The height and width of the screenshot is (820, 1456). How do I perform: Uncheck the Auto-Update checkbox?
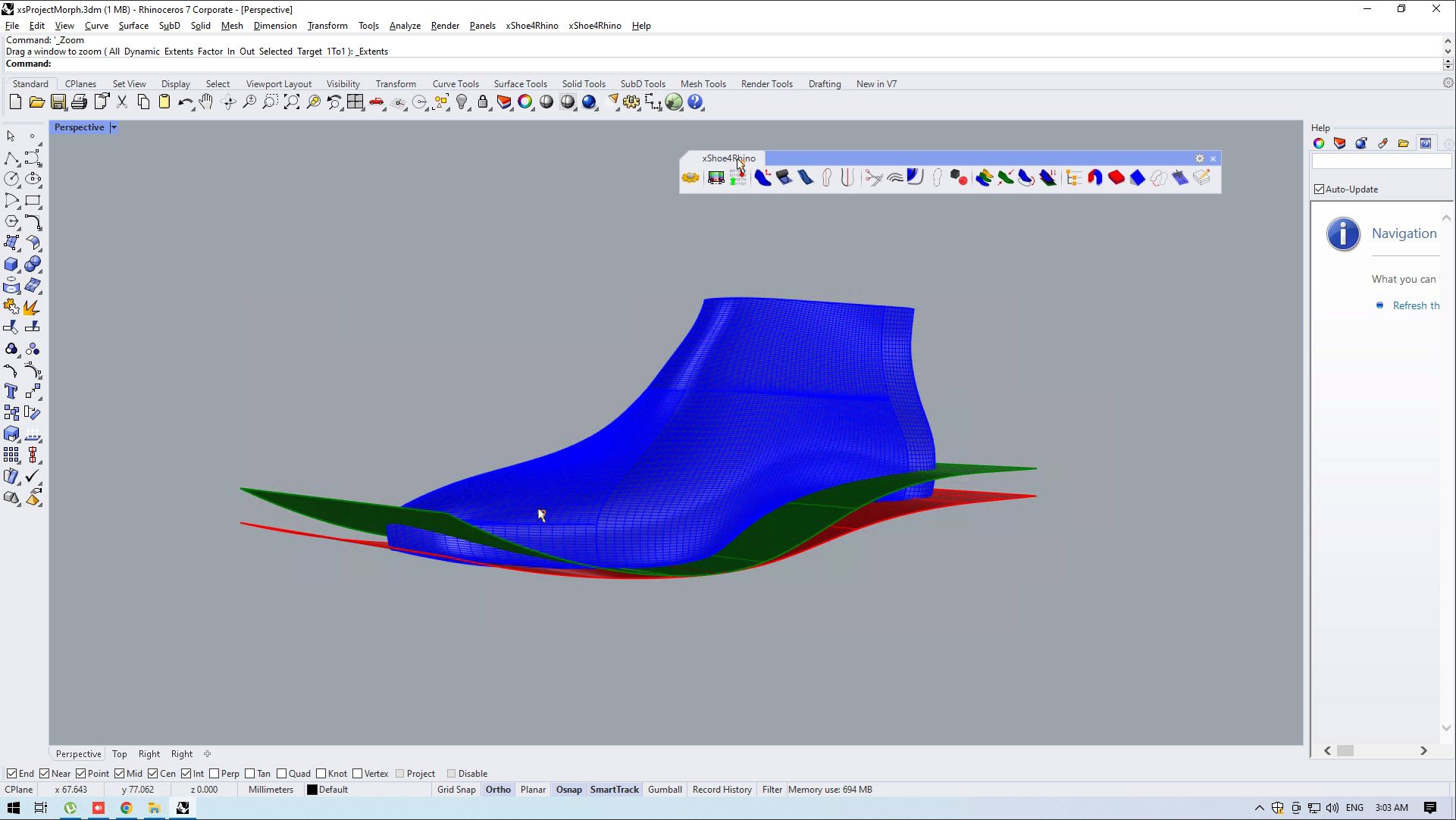[x=1320, y=189]
